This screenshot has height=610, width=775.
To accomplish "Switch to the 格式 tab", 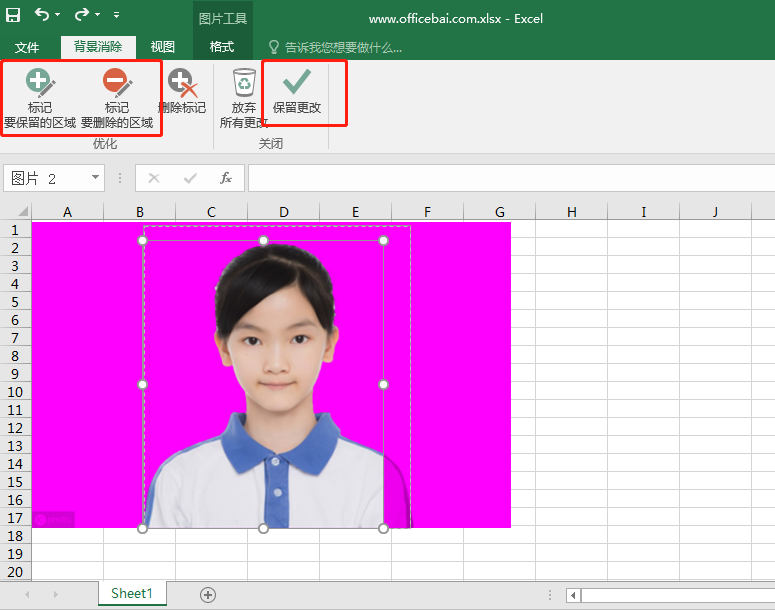I will [221, 47].
